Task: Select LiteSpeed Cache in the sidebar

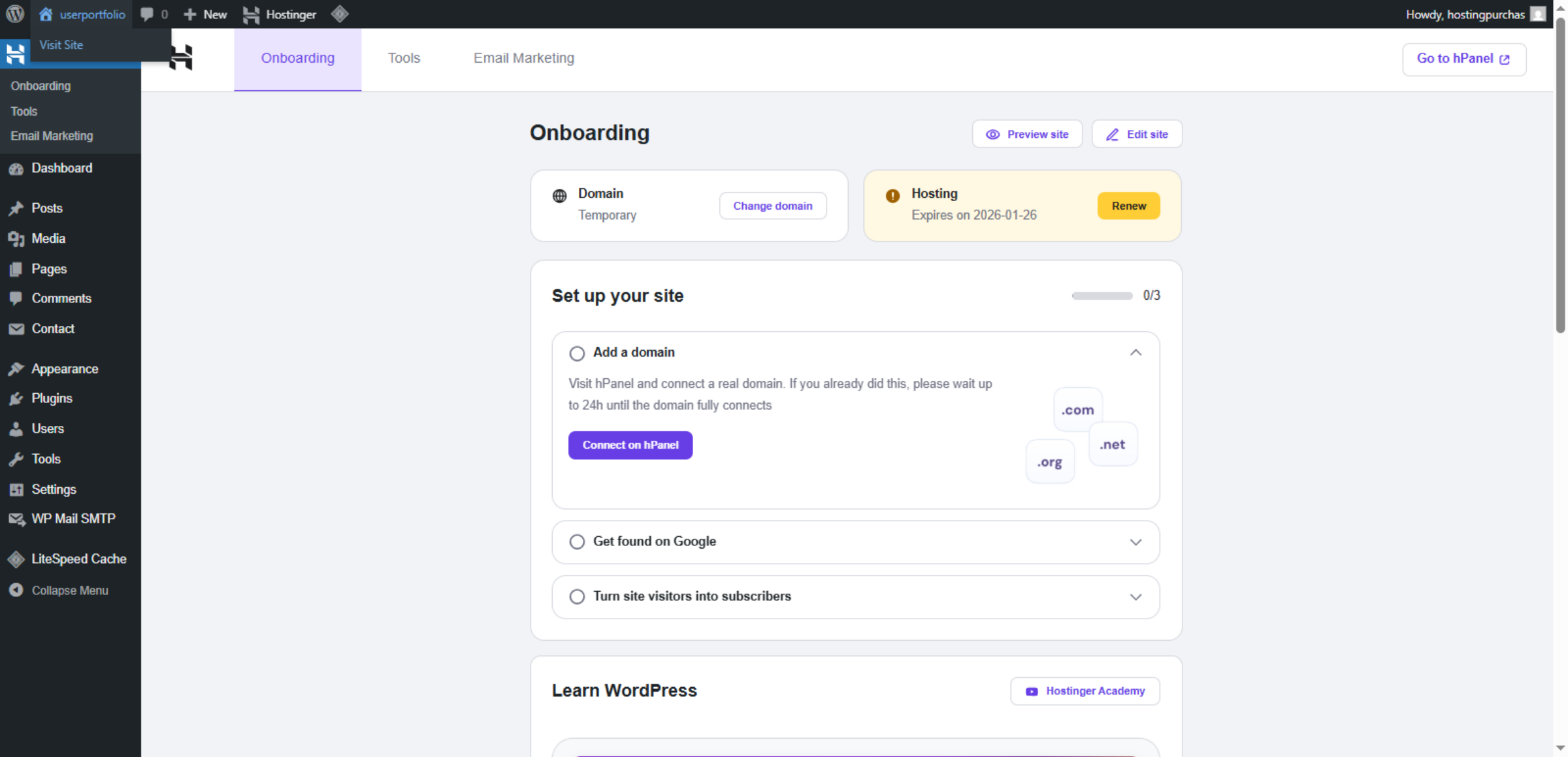Action: coord(79,558)
